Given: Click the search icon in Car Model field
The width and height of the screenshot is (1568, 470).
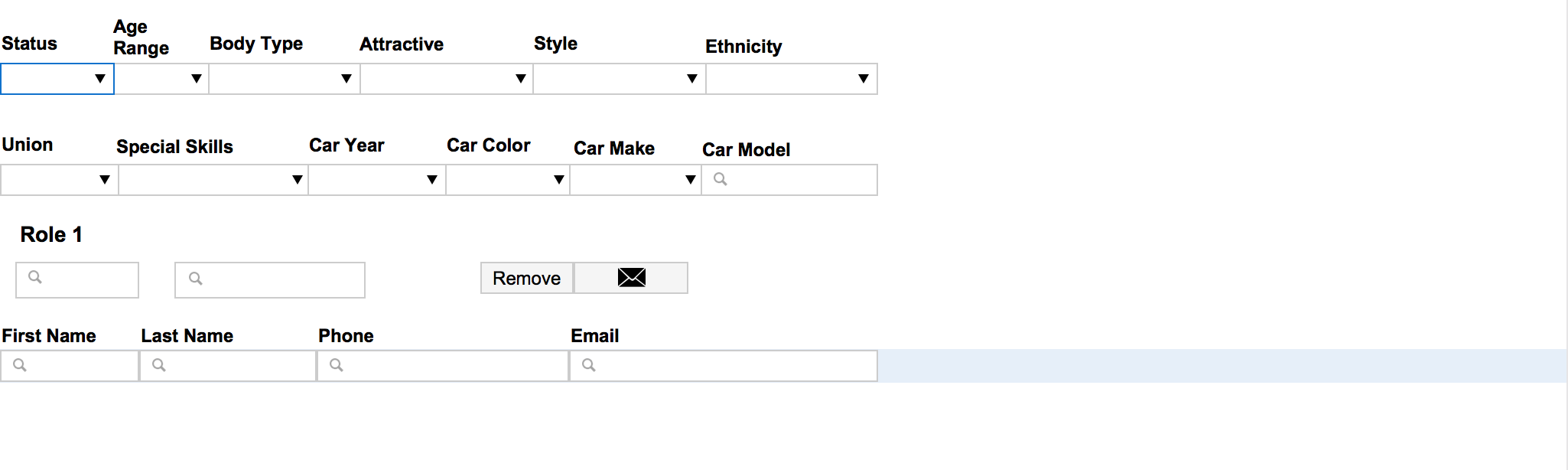Looking at the screenshot, I should (x=720, y=179).
